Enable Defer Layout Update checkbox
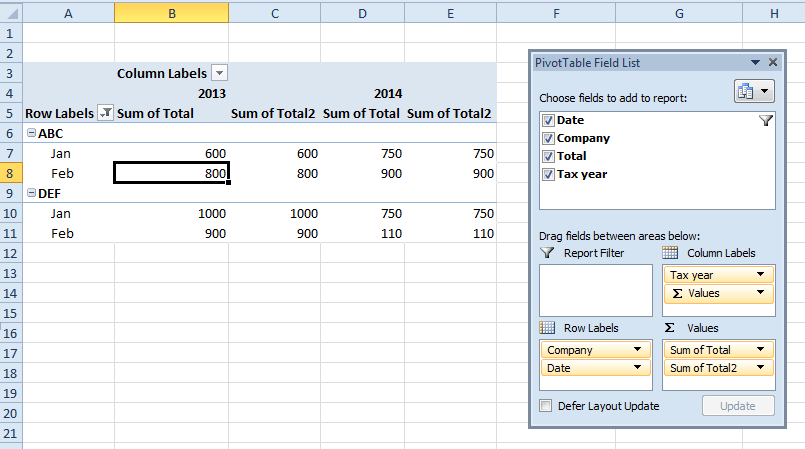Image resolution: width=805 pixels, height=449 pixels. pos(546,406)
